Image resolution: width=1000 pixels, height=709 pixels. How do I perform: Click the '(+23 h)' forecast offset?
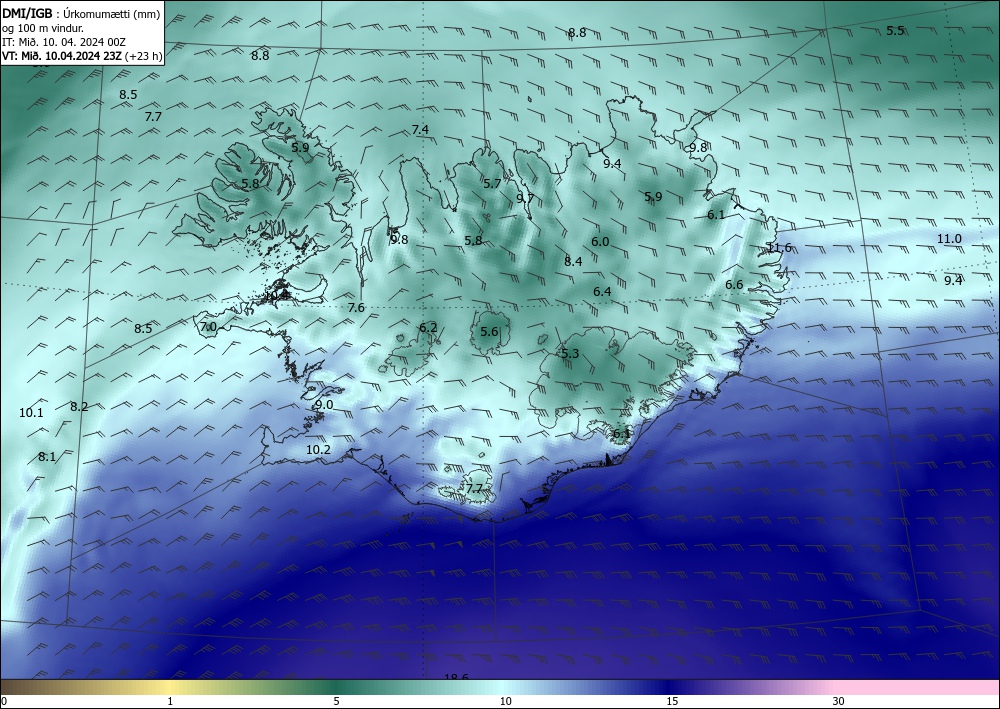(x=143, y=56)
